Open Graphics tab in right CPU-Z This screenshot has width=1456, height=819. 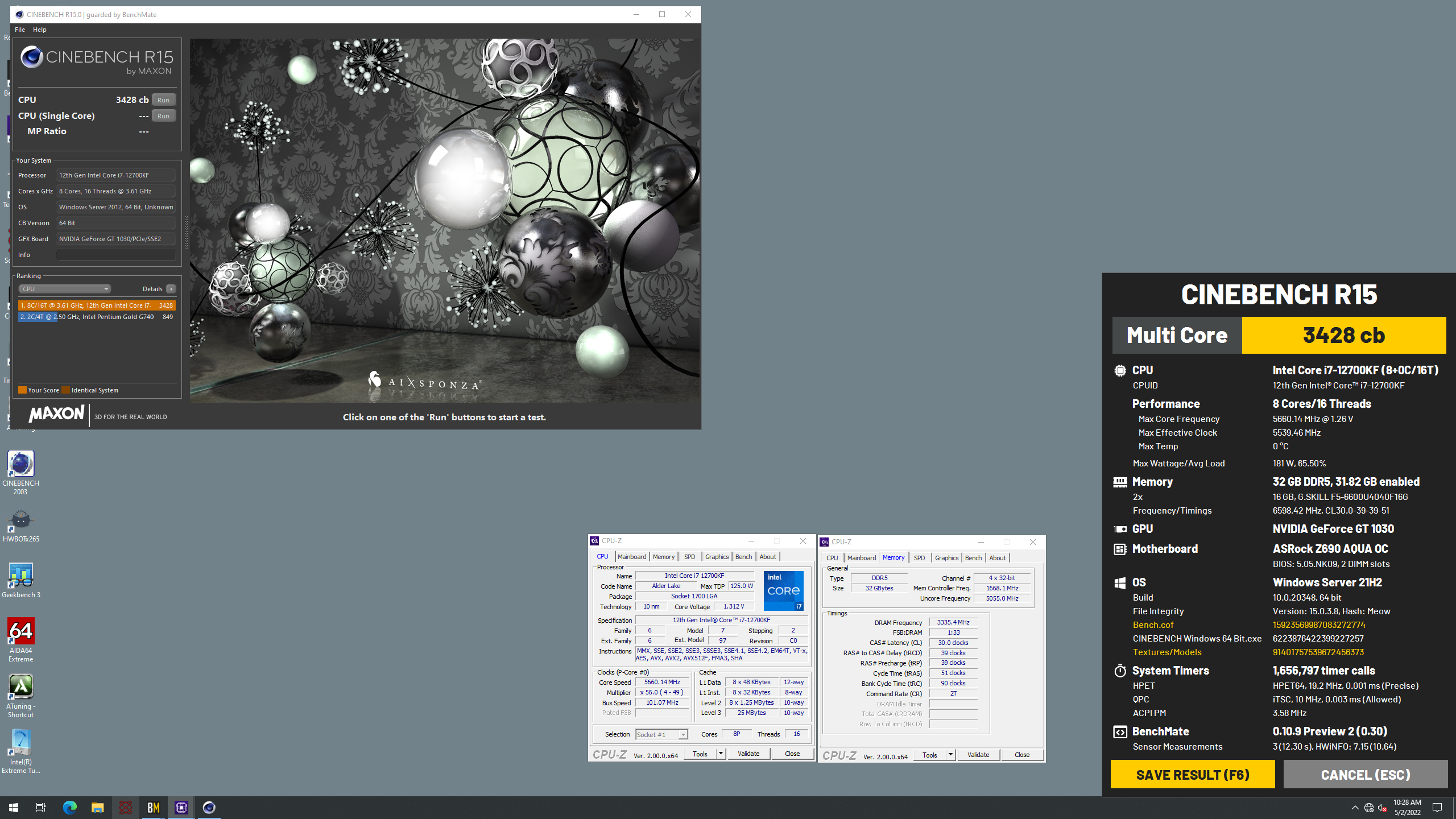point(946,558)
